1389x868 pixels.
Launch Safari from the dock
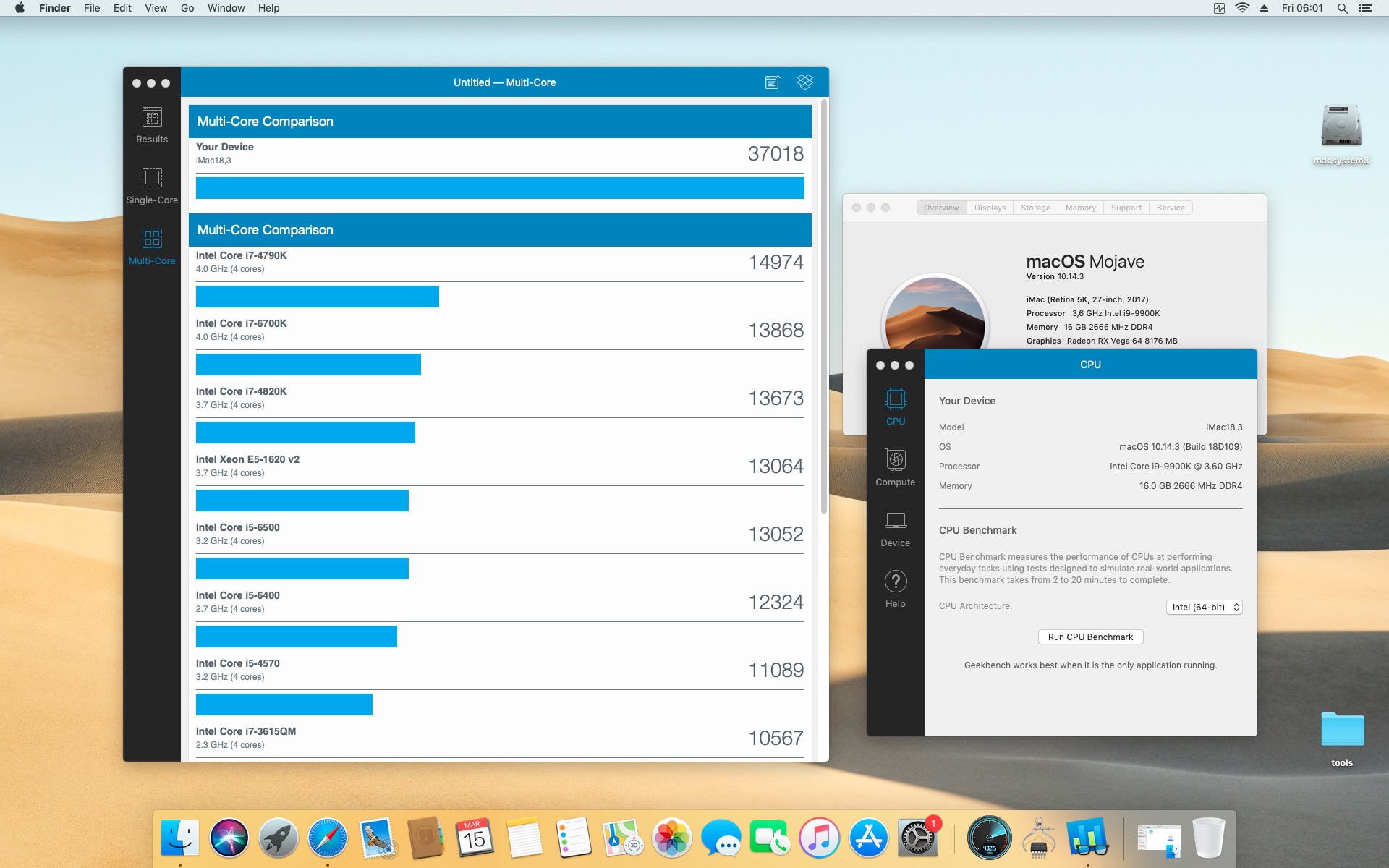(327, 838)
